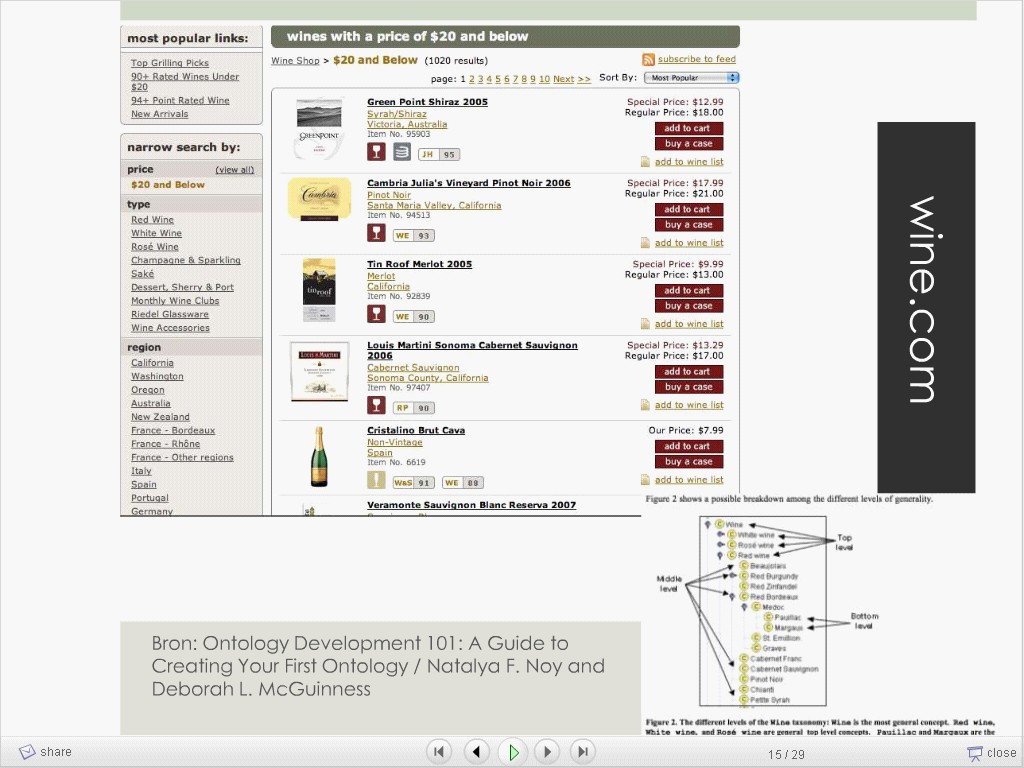Open Veramonte Sauvignon Blanc Reserva 2007
This screenshot has width=1024, height=768.
[472, 505]
